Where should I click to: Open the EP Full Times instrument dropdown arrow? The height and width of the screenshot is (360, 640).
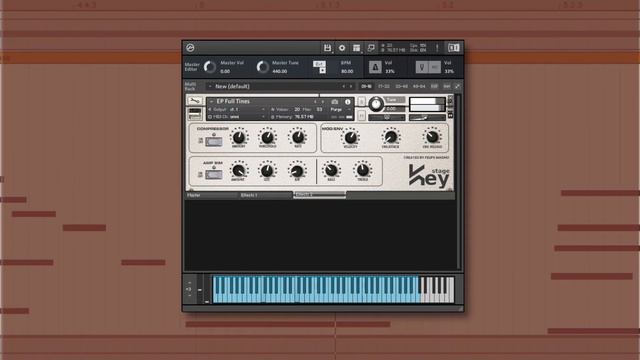[211, 102]
